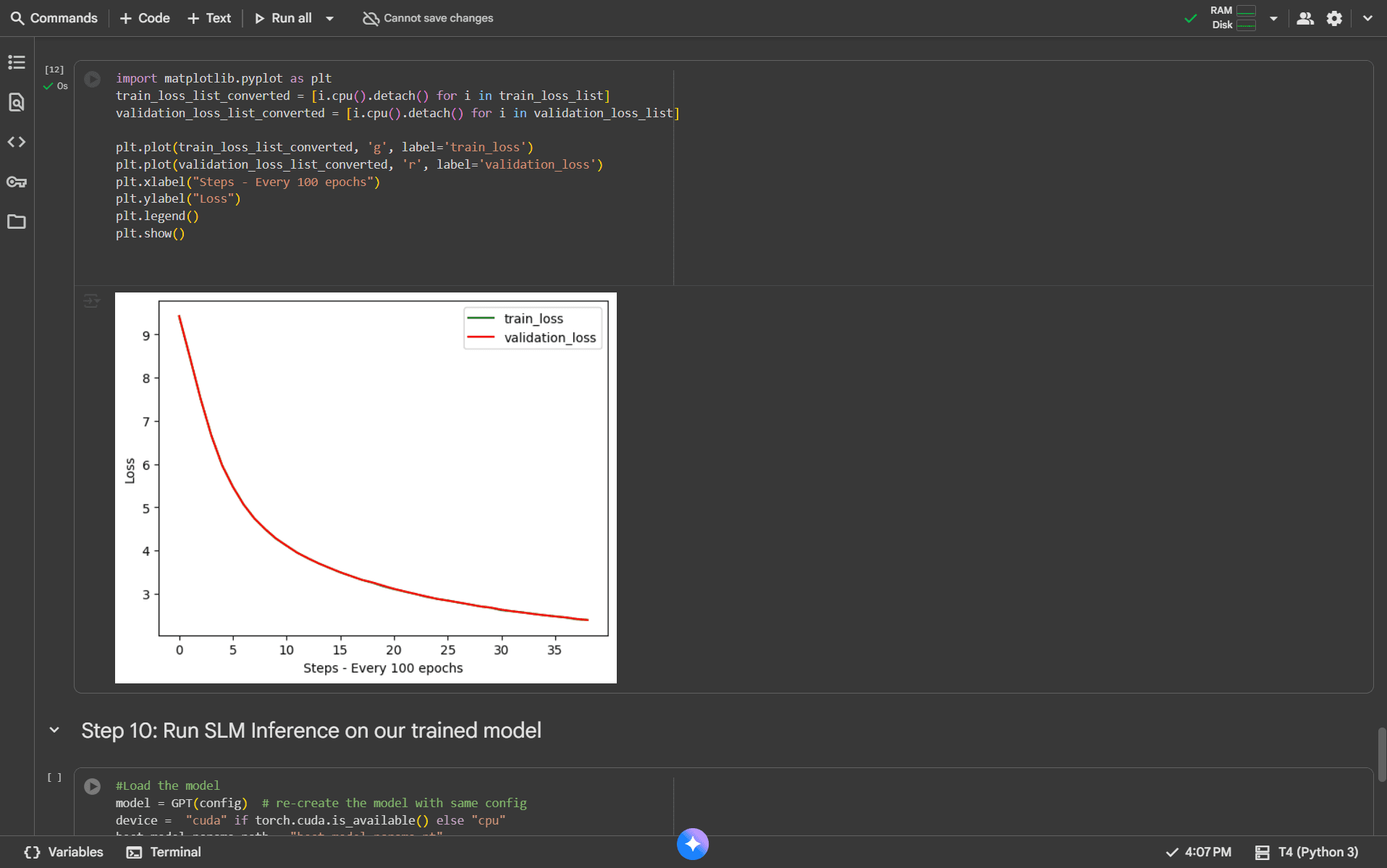This screenshot has height=868, width=1387.
Task: Click the notebook vertical scrollbar thumb
Action: pyautogui.click(x=1381, y=754)
